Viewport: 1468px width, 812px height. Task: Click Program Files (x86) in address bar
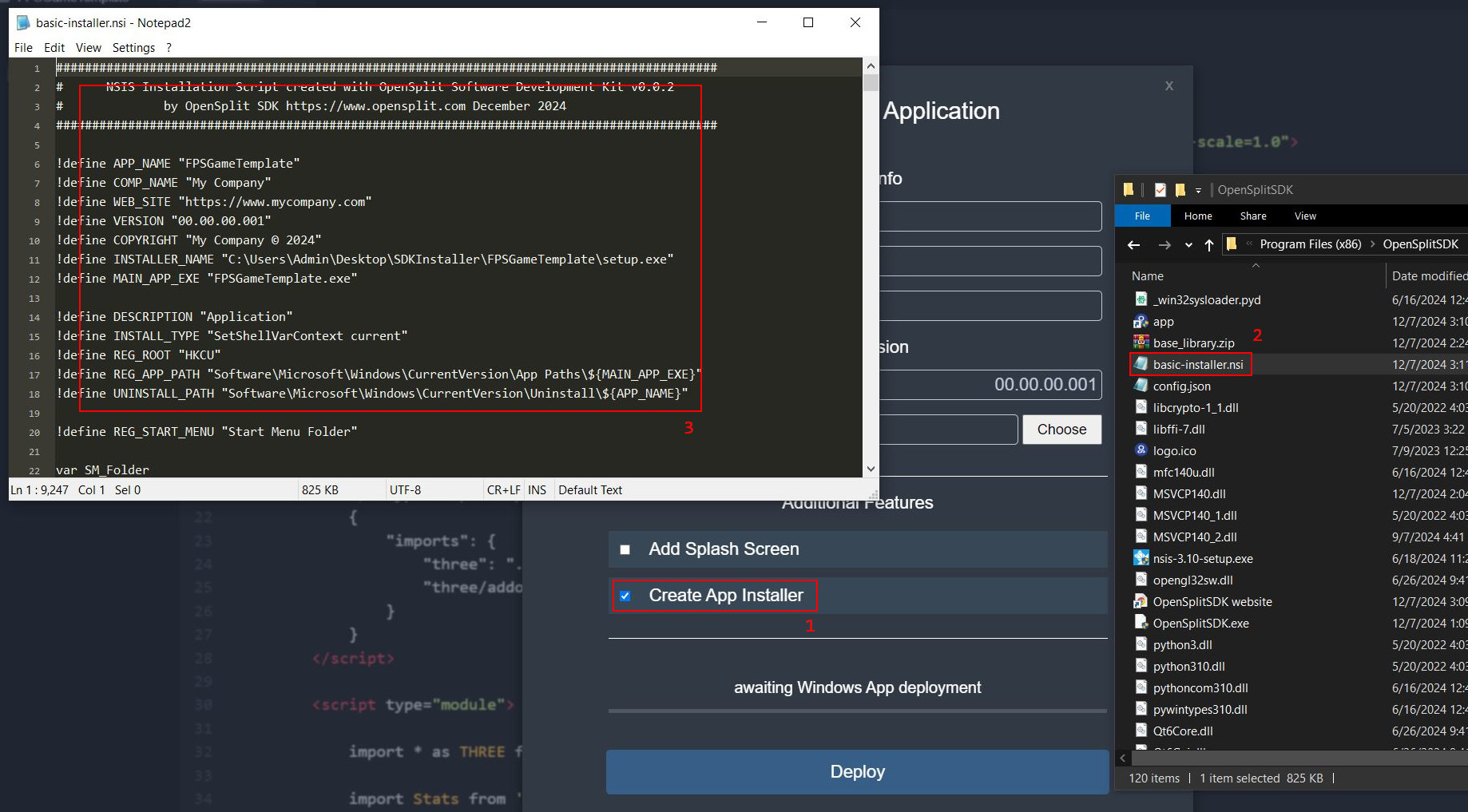pos(1311,244)
